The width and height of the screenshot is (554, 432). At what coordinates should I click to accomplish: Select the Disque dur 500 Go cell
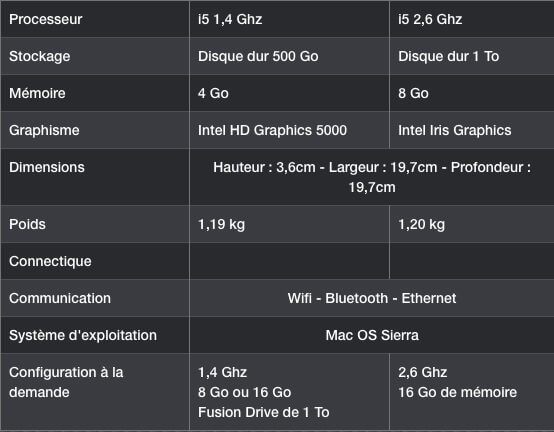(x=289, y=56)
